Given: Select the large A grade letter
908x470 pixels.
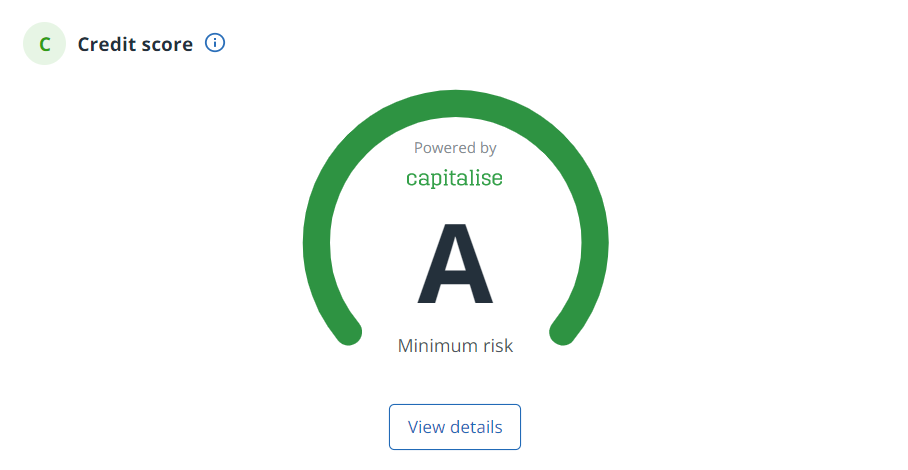Looking at the screenshot, I should 455,264.
